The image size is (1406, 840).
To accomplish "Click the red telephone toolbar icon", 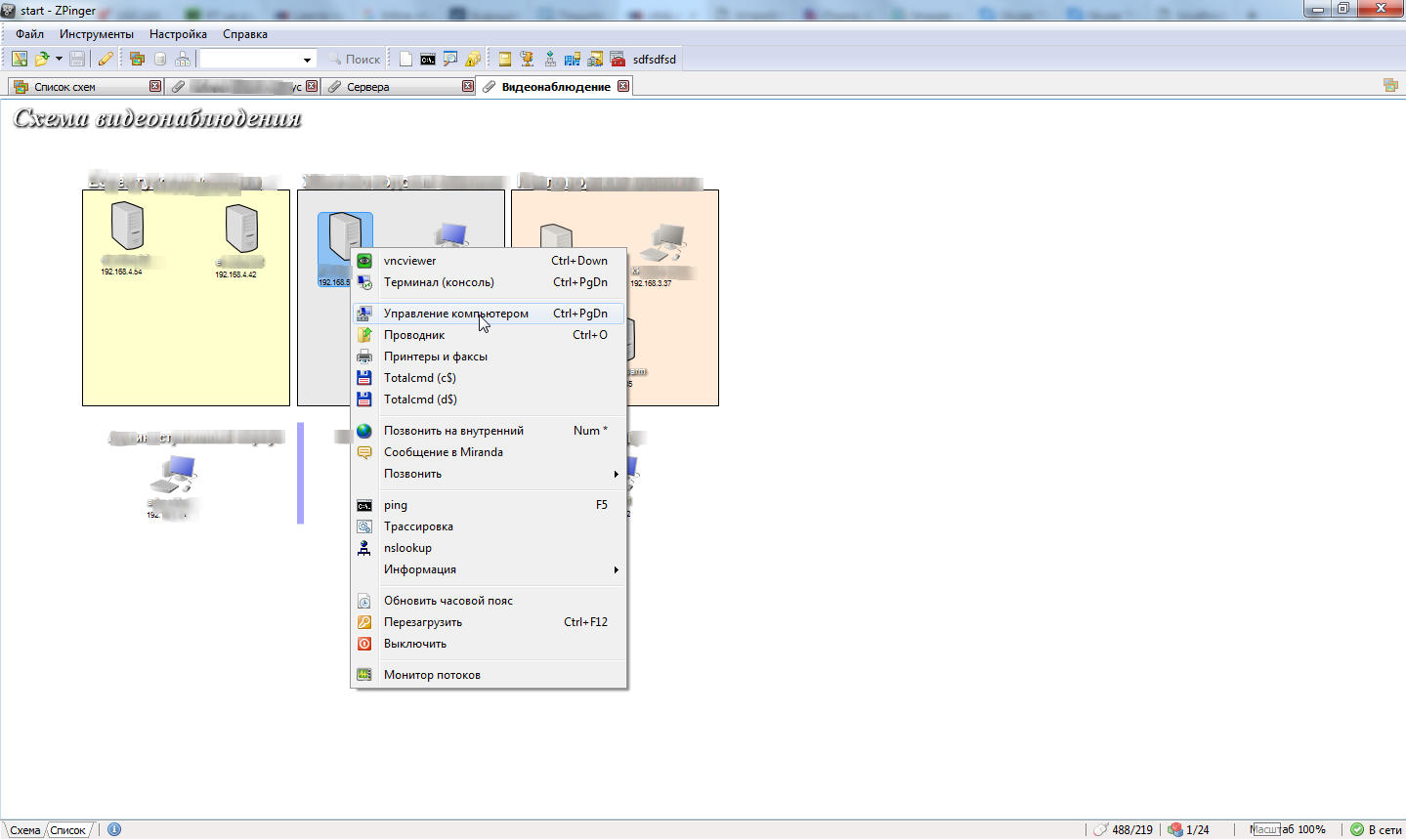I will coord(618,60).
